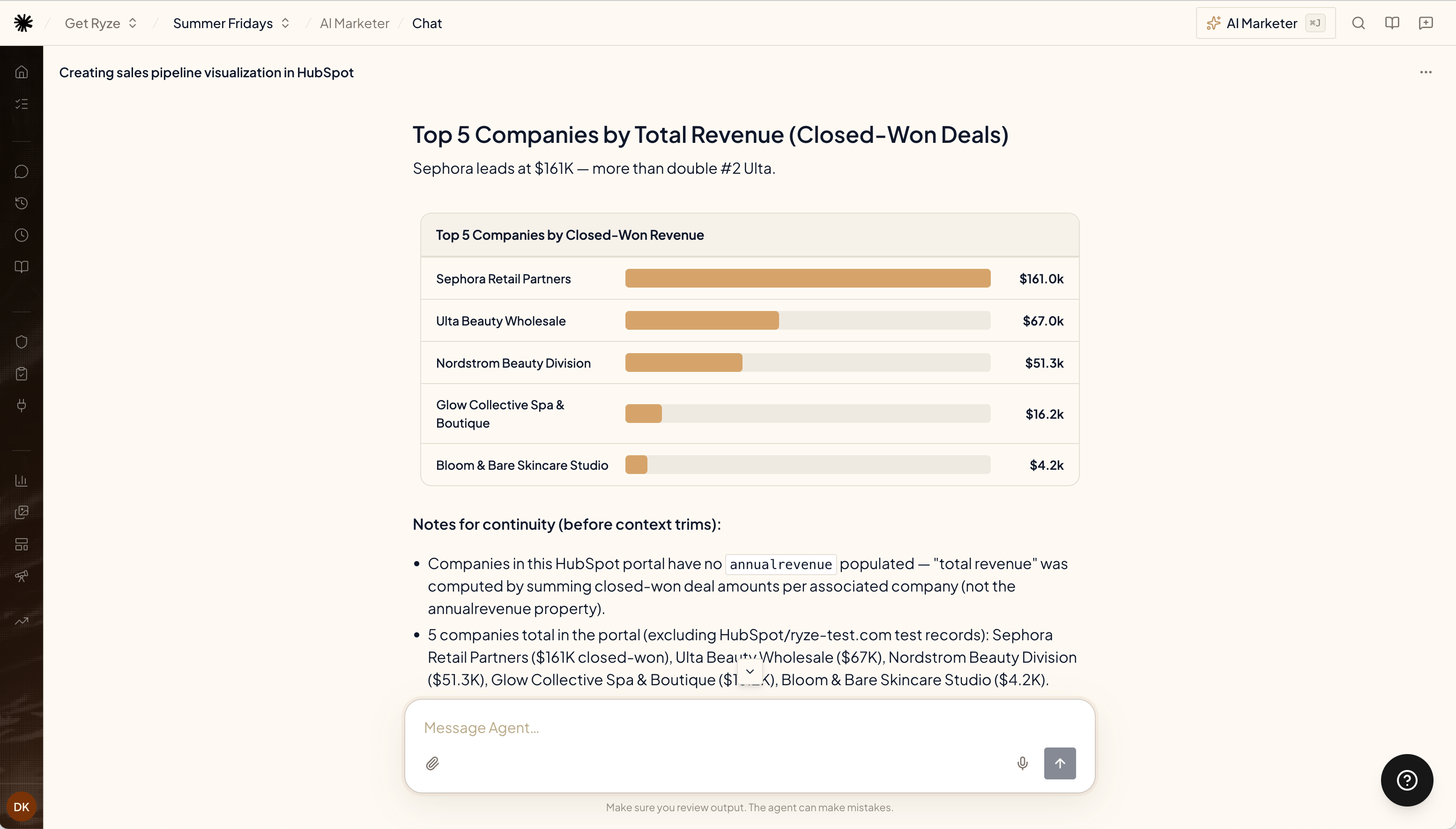Go to AI Marketer breadcrumb
Image resolution: width=1456 pixels, height=829 pixels.
[354, 23]
